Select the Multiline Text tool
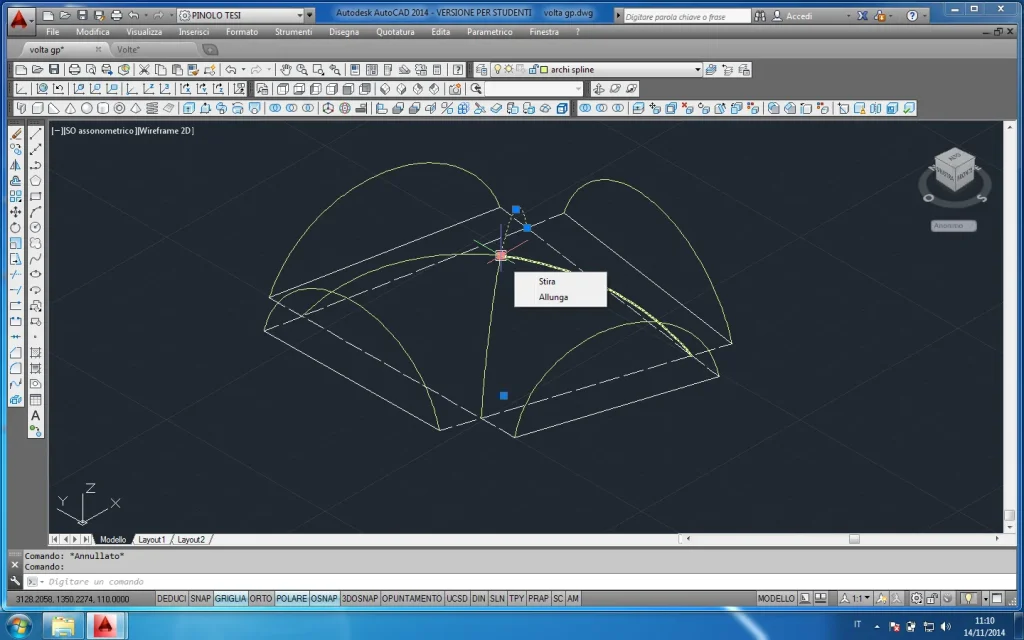Screen dimensions: 1024x640 coord(36,415)
